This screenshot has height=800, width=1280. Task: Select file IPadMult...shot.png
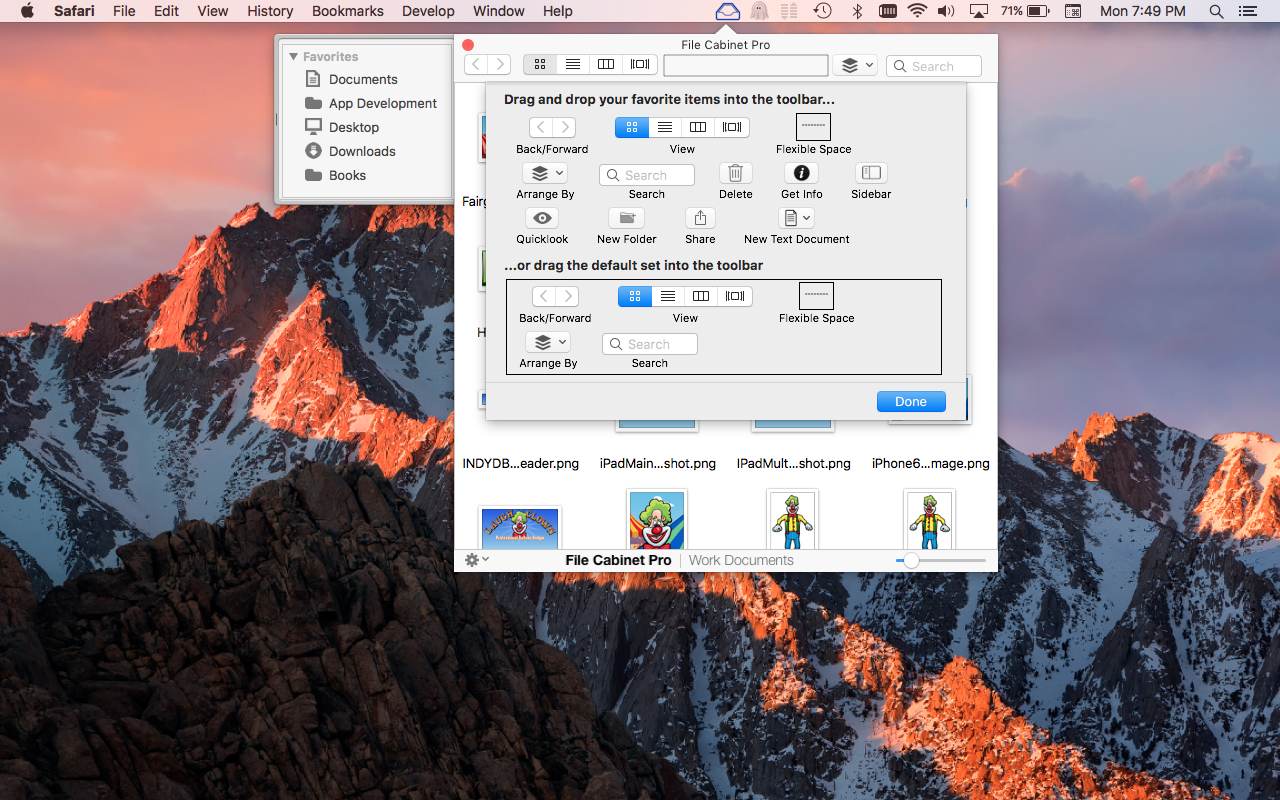[x=794, y=464]
